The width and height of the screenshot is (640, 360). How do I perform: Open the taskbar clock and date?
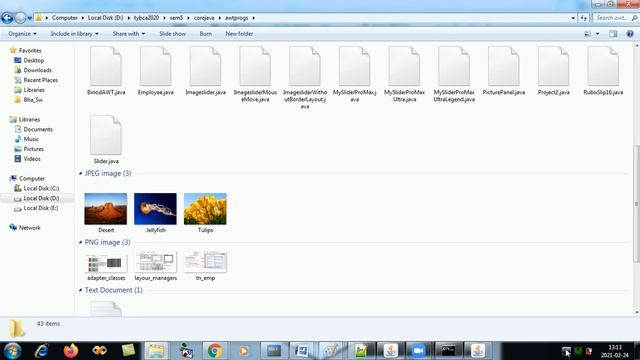615,351
